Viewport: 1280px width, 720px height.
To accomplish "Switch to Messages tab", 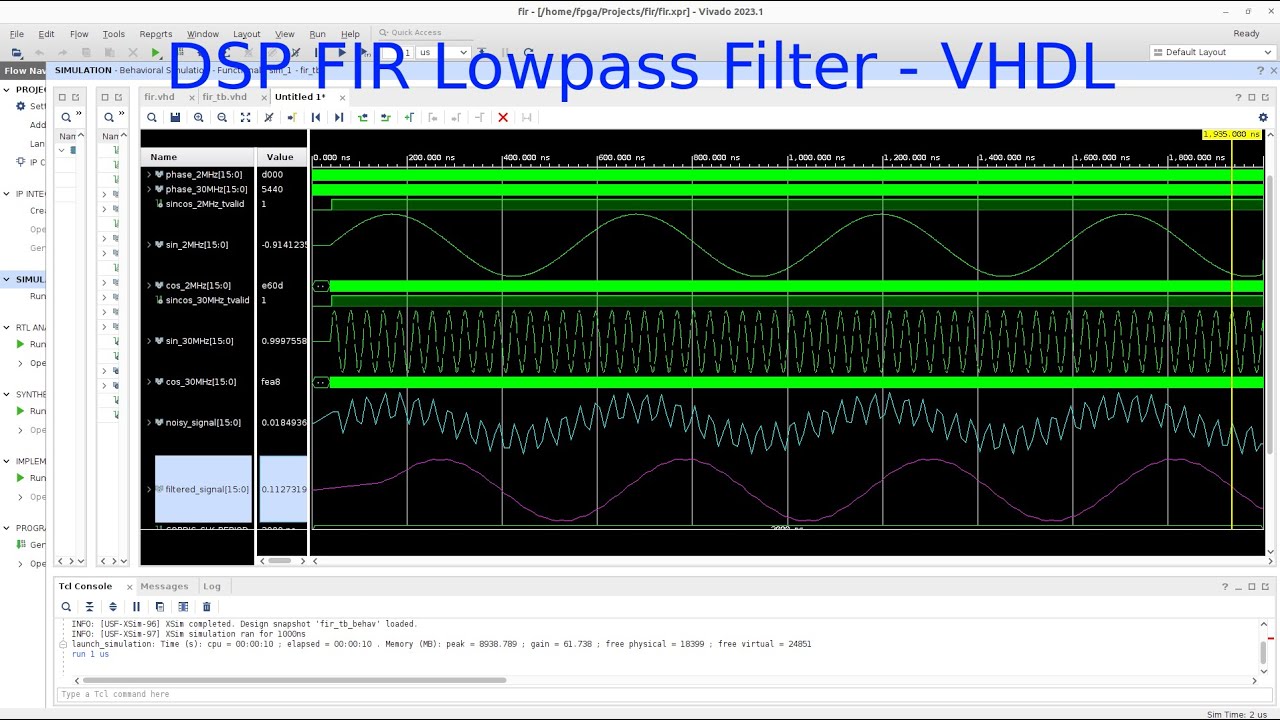I will 164,586.
